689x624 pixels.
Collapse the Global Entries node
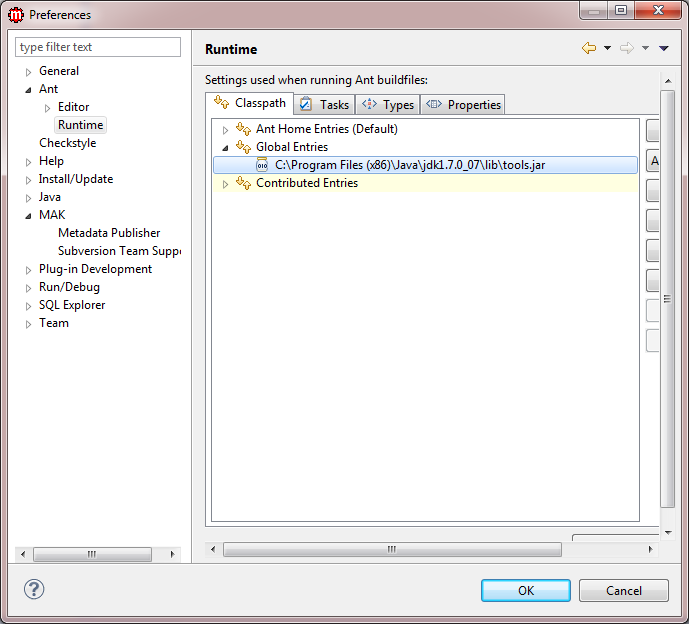[225, 147]
